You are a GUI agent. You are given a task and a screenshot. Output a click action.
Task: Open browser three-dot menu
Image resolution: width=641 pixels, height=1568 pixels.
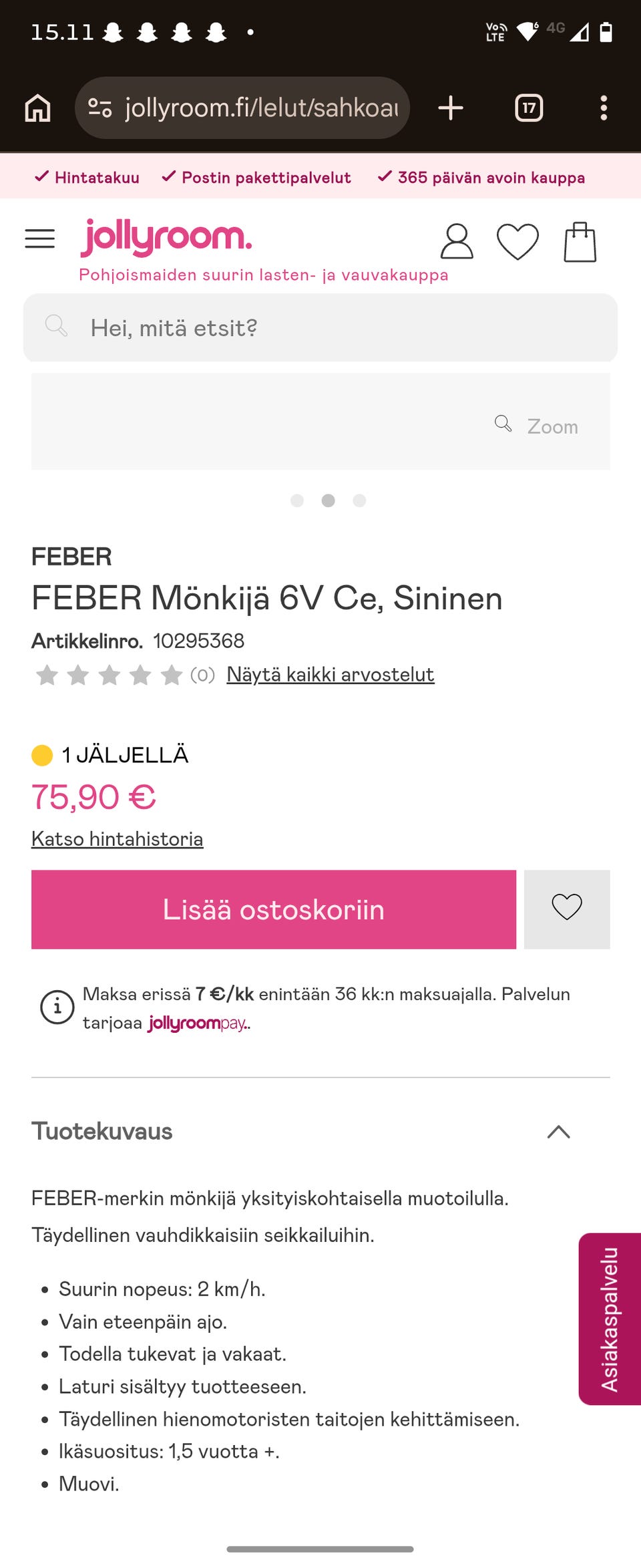[x=604, y=108]
